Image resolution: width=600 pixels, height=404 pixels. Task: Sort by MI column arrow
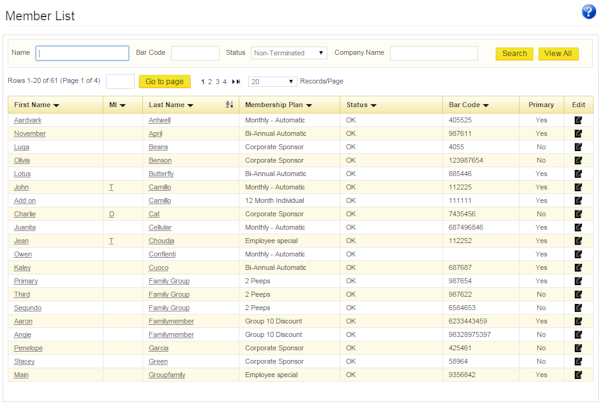point(122,105)
